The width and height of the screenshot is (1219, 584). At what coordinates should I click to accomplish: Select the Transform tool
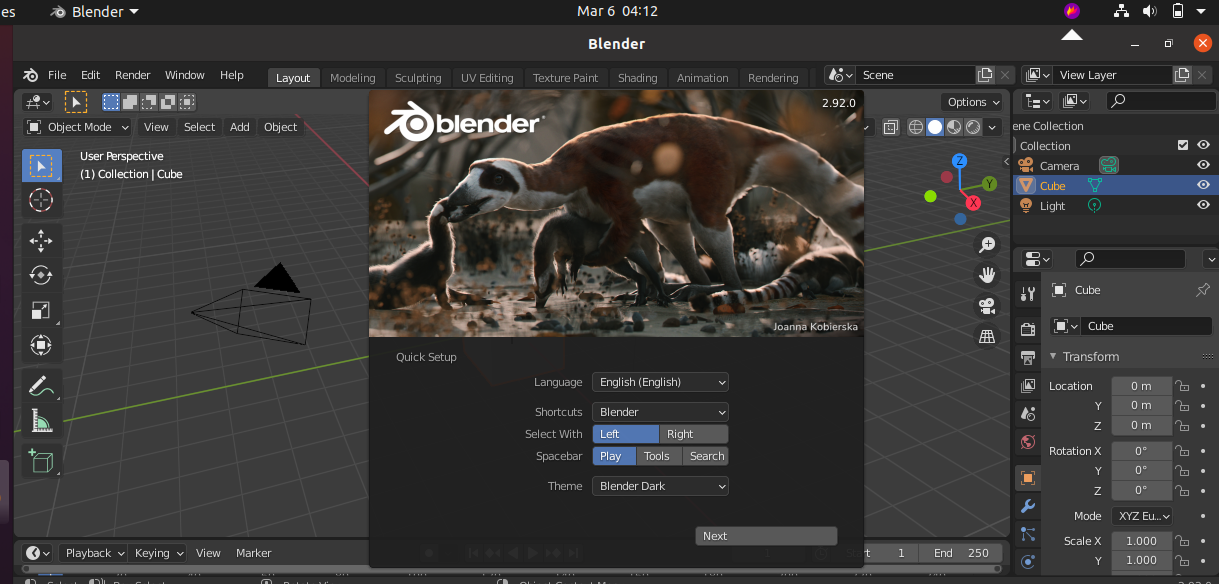[x=41, y=345]
